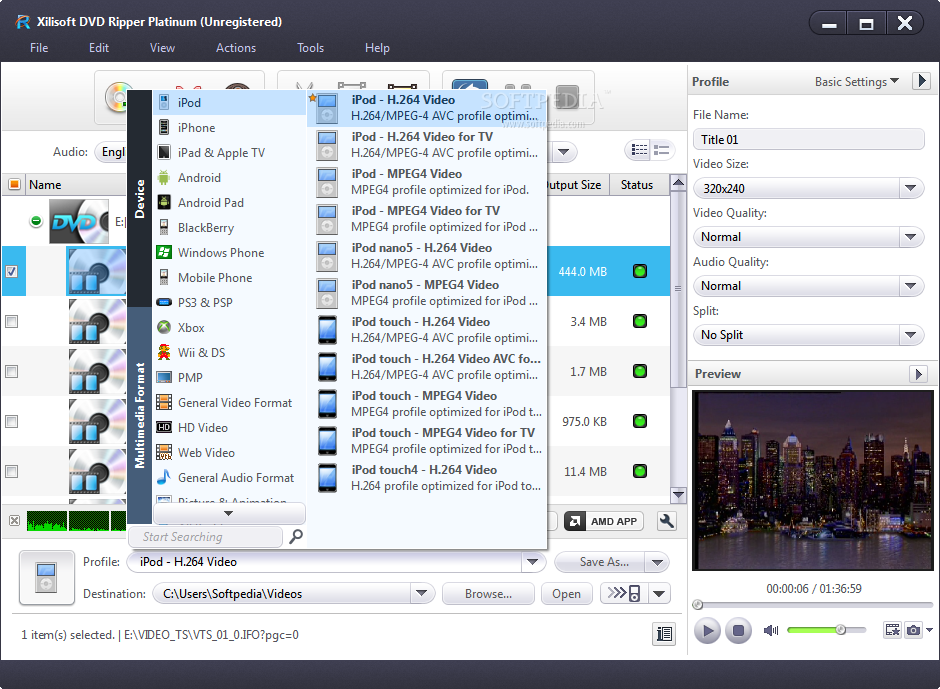This screenshot has height=689, width=940.
Task: Select the iPhone device category
Action: 229,128
